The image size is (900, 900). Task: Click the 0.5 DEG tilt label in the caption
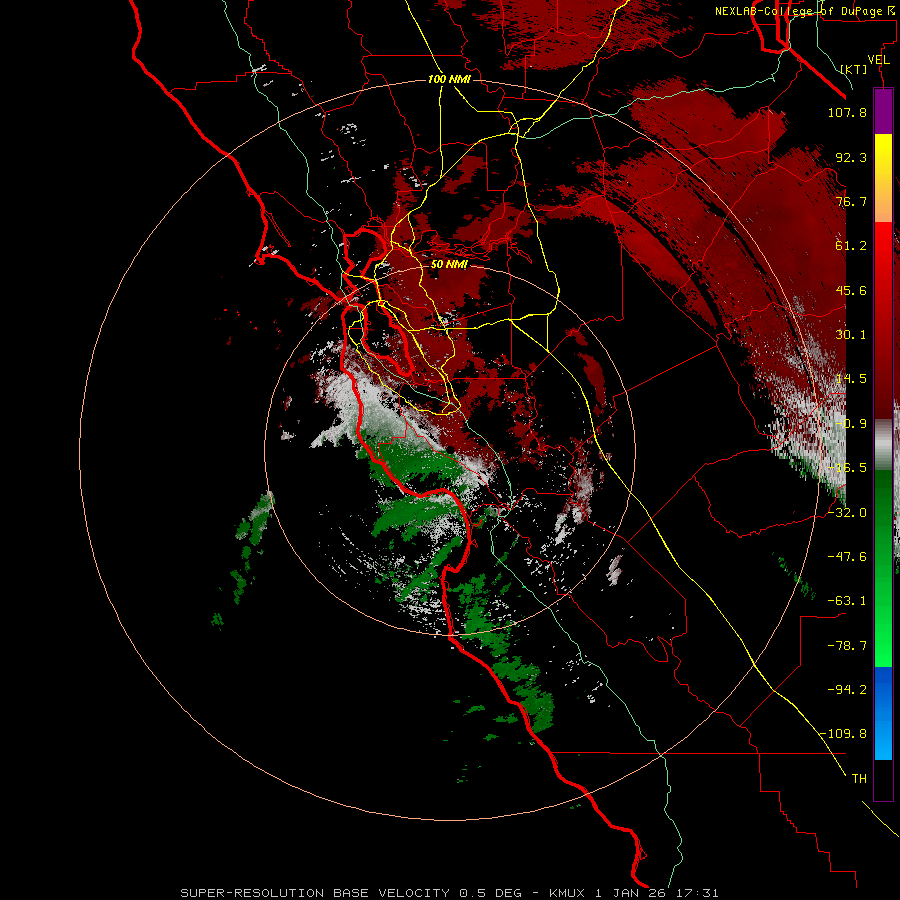point(491,893)
